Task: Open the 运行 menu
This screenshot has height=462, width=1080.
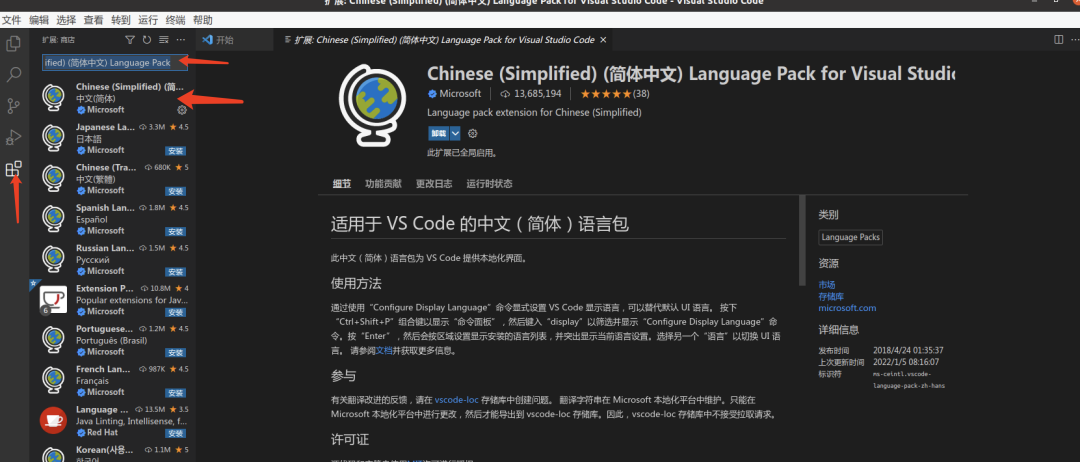Action: (x=148, y=20)
